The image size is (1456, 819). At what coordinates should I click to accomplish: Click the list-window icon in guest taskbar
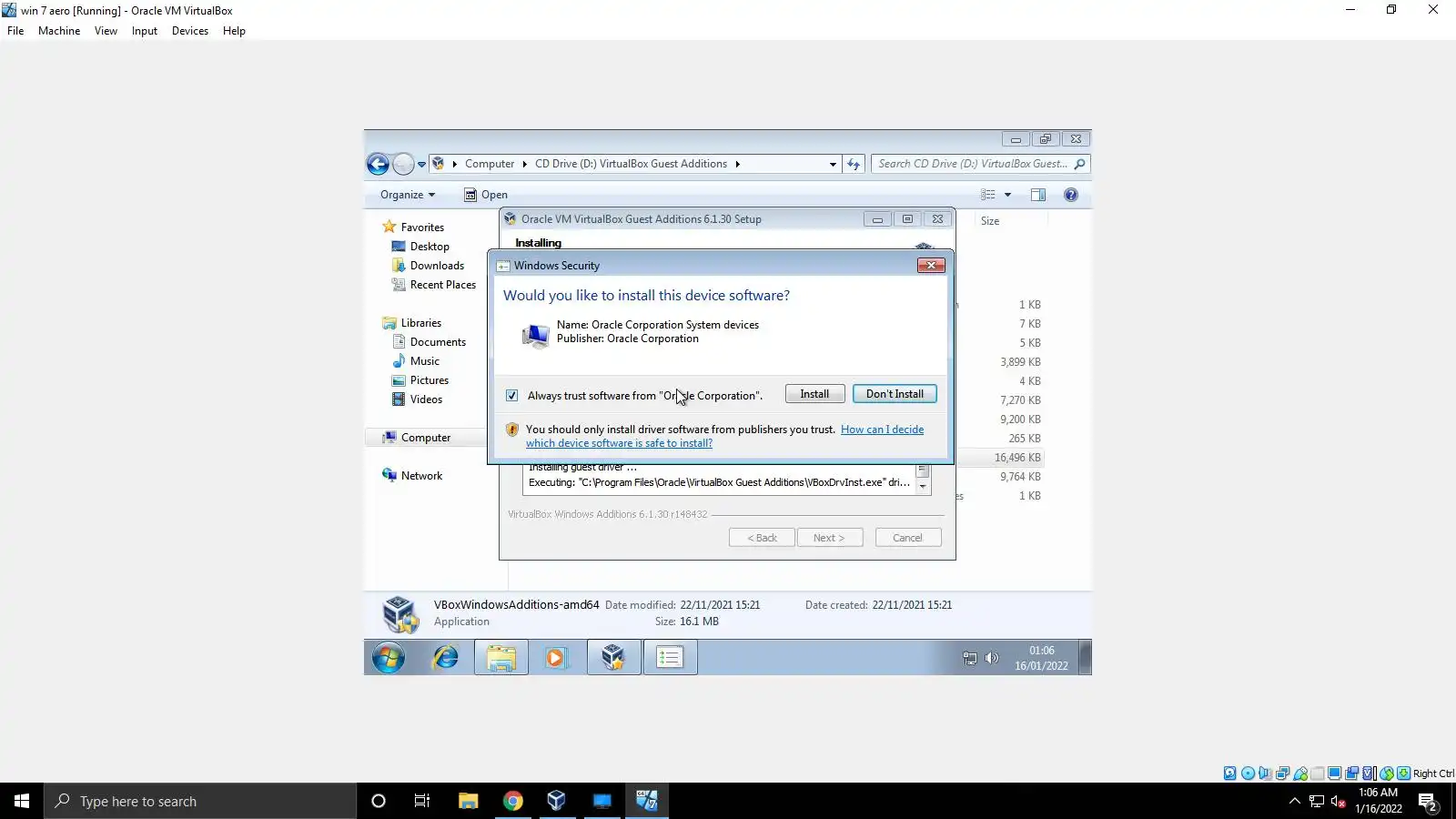click(x=670, y=657)
